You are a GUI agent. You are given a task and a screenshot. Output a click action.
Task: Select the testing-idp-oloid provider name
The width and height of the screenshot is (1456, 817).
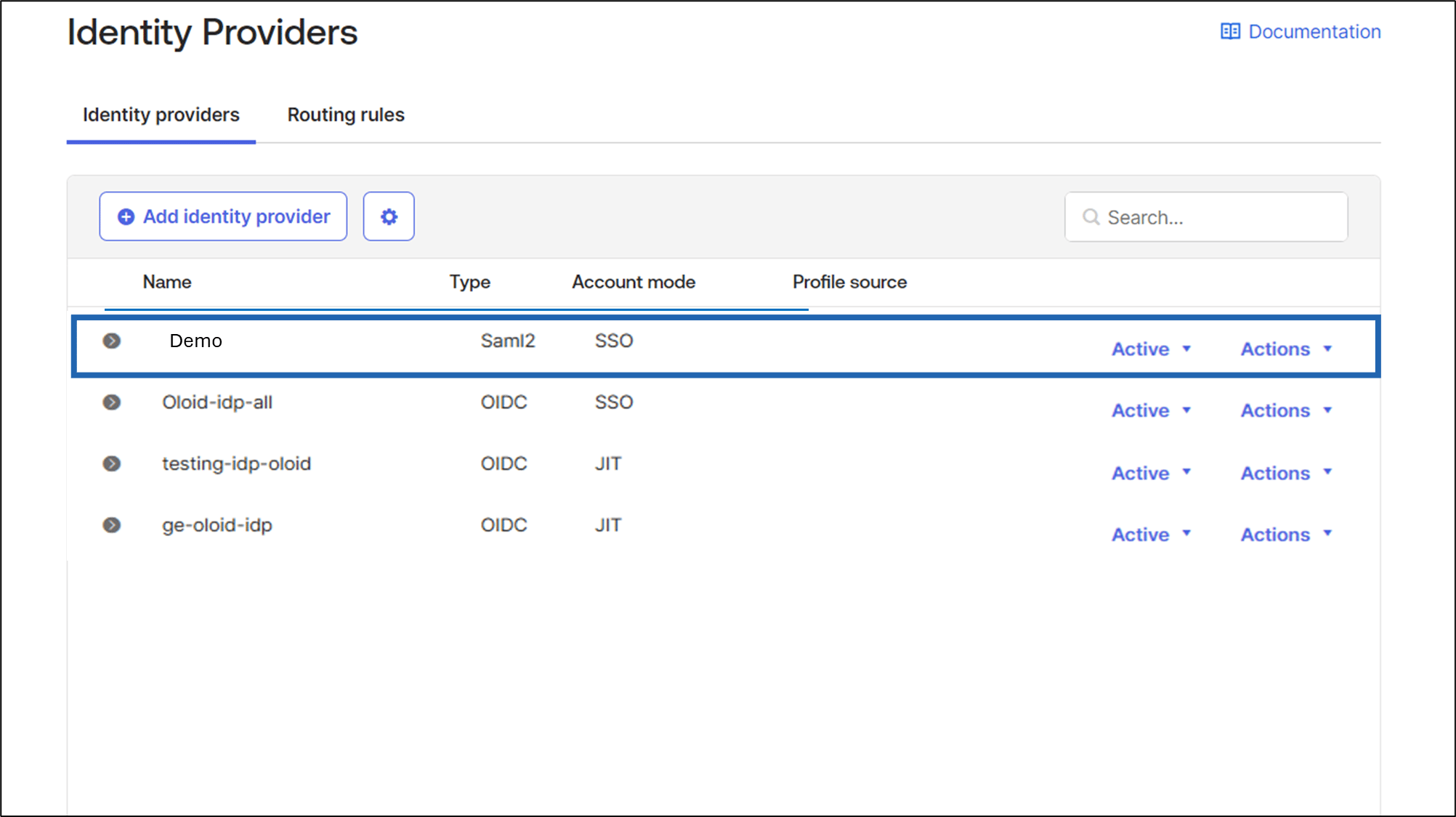[236, 463]
